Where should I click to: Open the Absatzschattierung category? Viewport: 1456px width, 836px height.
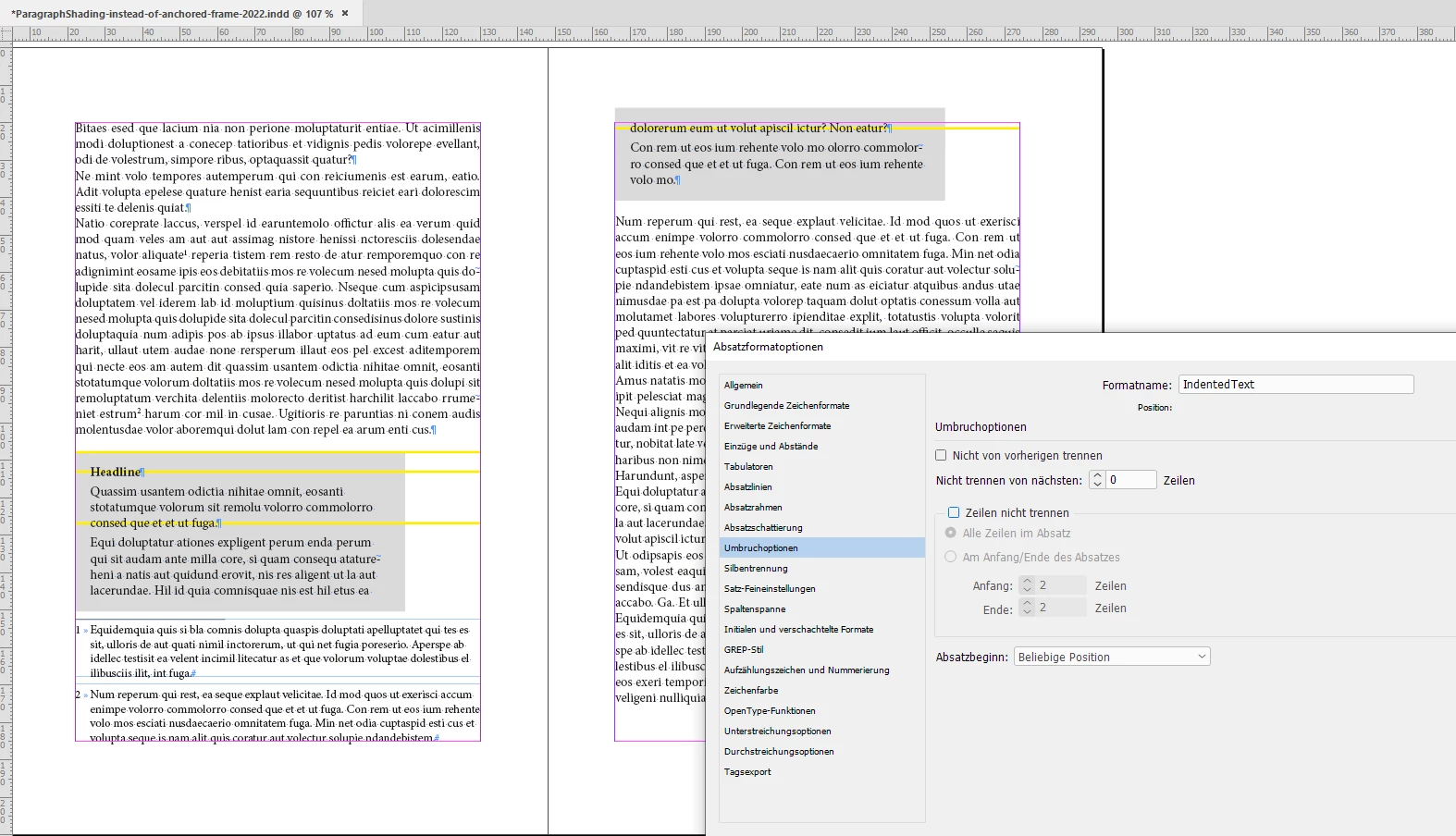coord(821,527)
